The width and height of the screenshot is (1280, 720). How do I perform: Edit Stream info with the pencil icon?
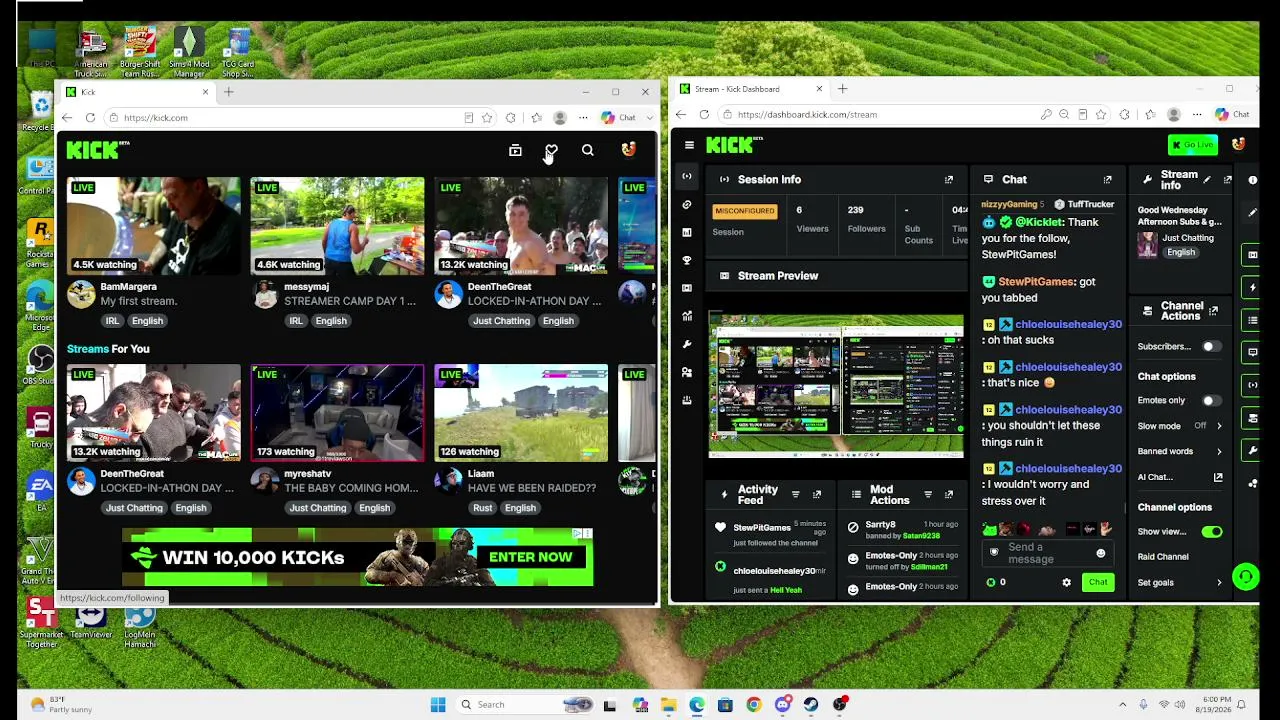pyautogui.click(x=1207, y=180)
